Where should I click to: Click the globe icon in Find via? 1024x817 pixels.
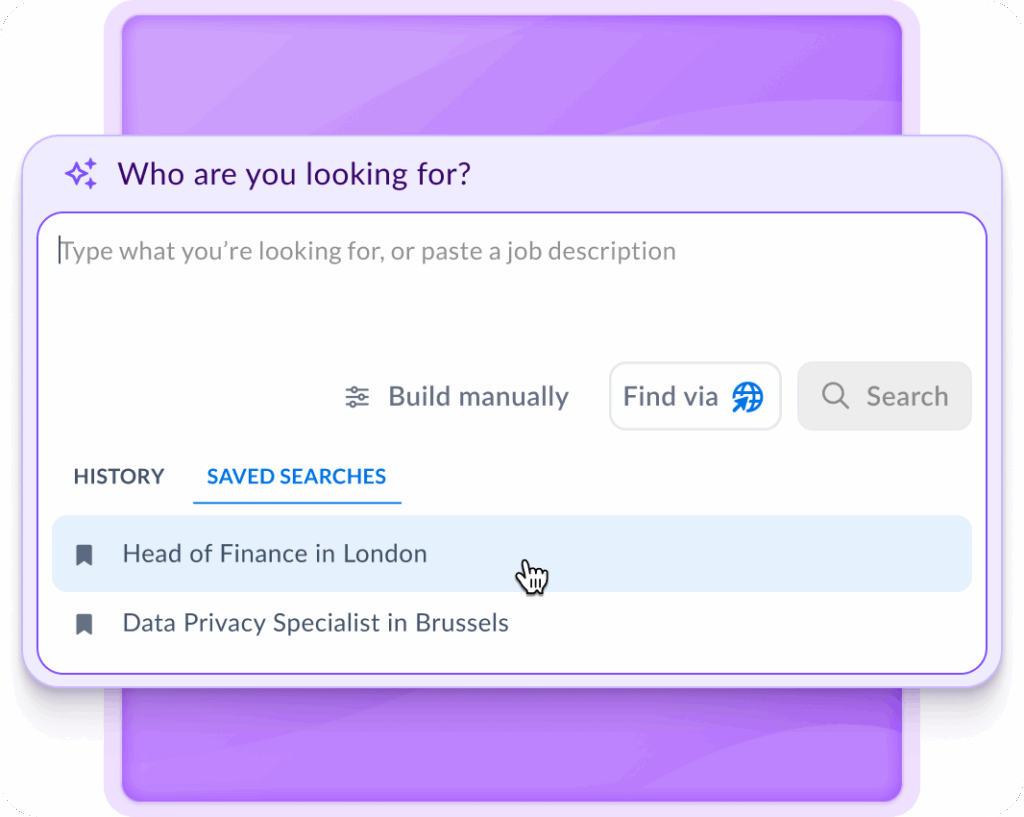click(x=747, y=397)
